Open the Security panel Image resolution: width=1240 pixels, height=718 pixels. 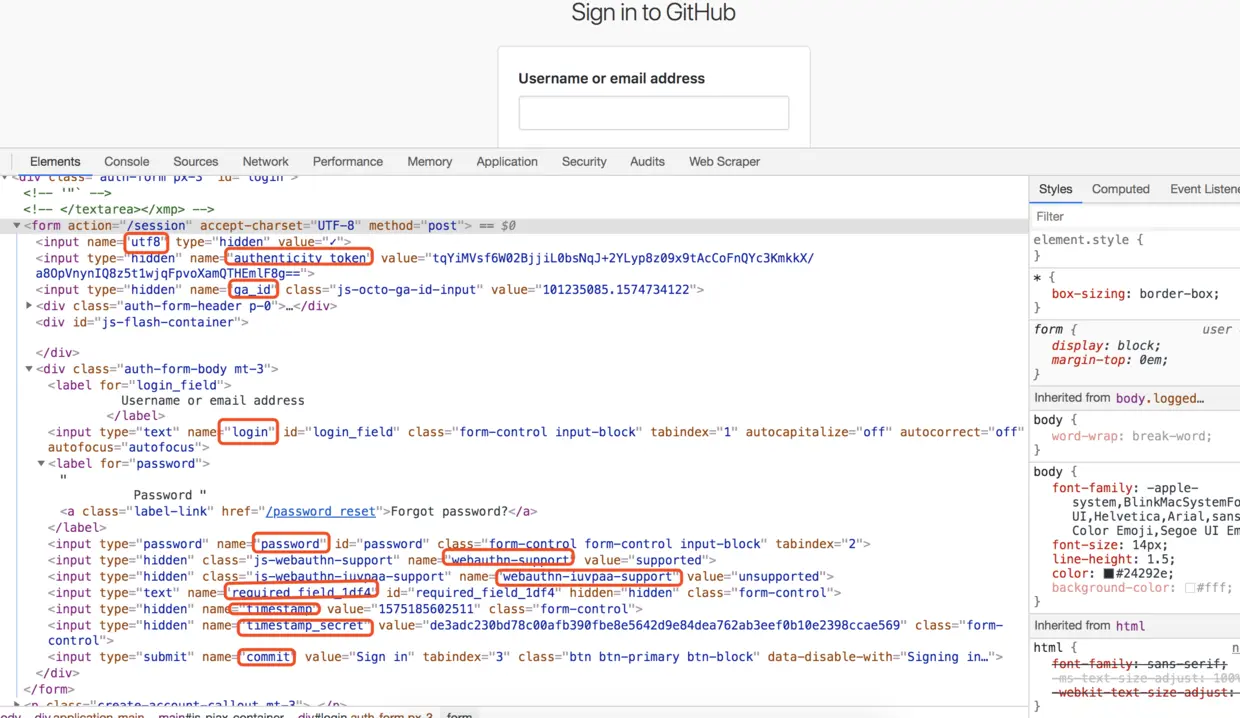(583, 161)
